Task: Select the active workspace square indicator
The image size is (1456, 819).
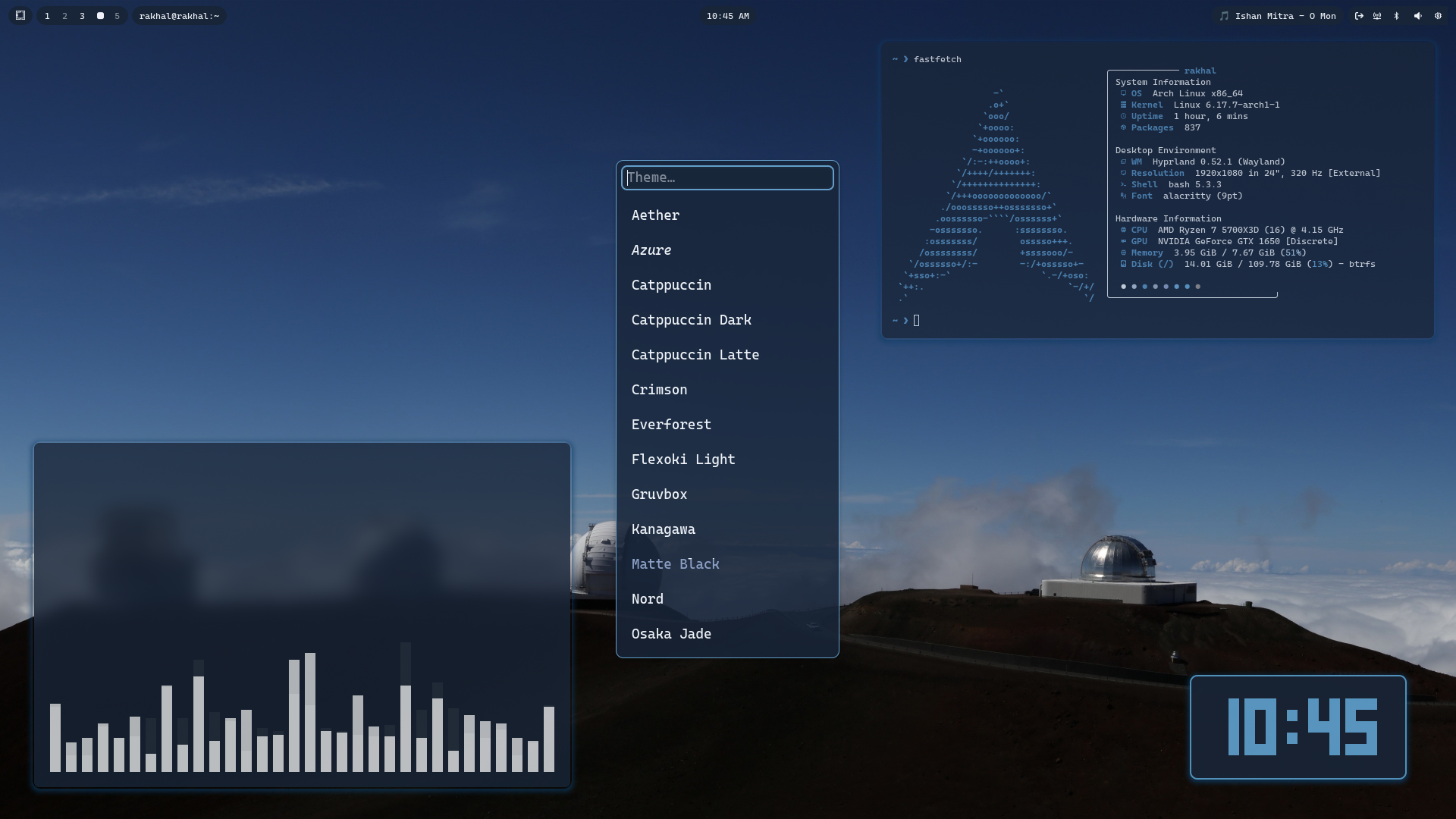Action: point(100,16)
